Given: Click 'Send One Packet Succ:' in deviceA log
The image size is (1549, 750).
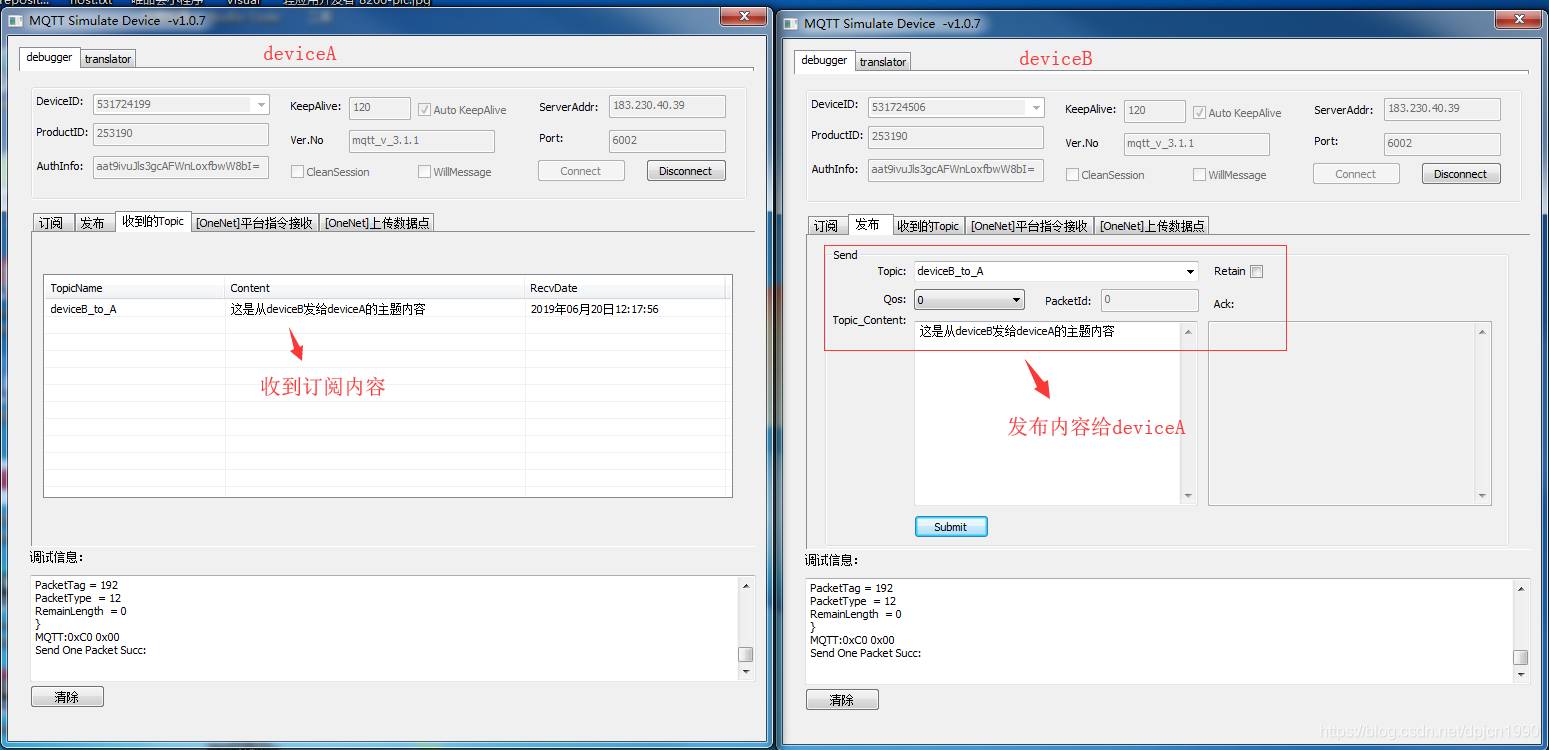Looking at the screenshot, I should pyautogui.click(x=91, y=650).
